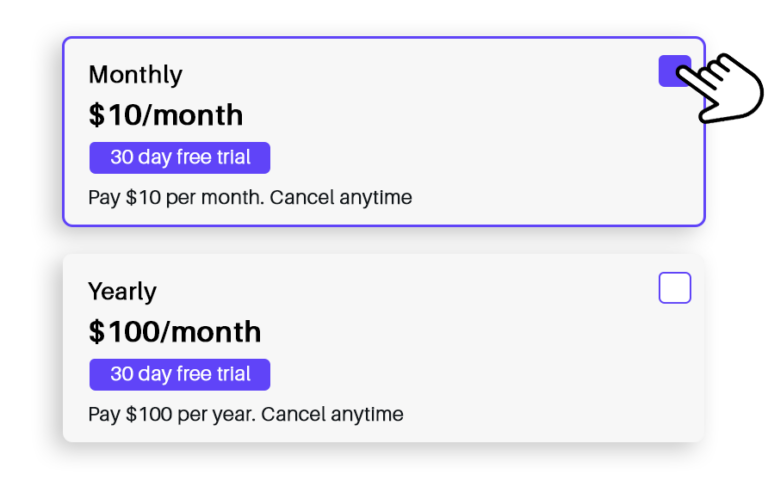The image size is (768, 493).
Task: Click the Yearly 30 day free trial badge
Action: 180,375
